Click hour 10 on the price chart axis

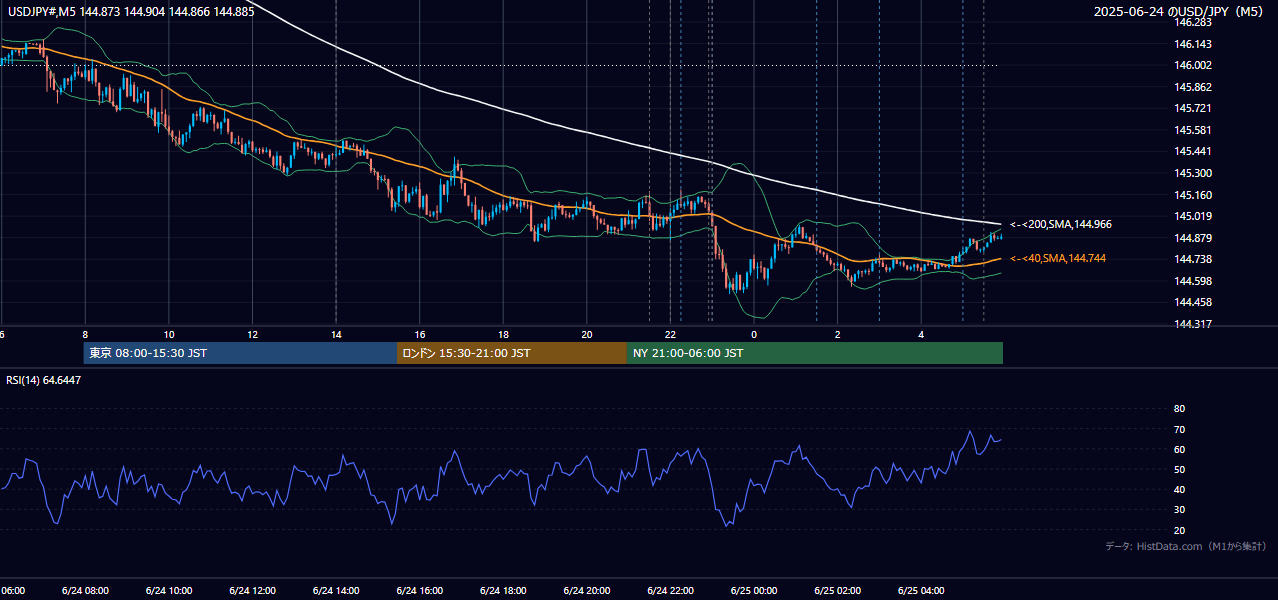coord(169,334)
